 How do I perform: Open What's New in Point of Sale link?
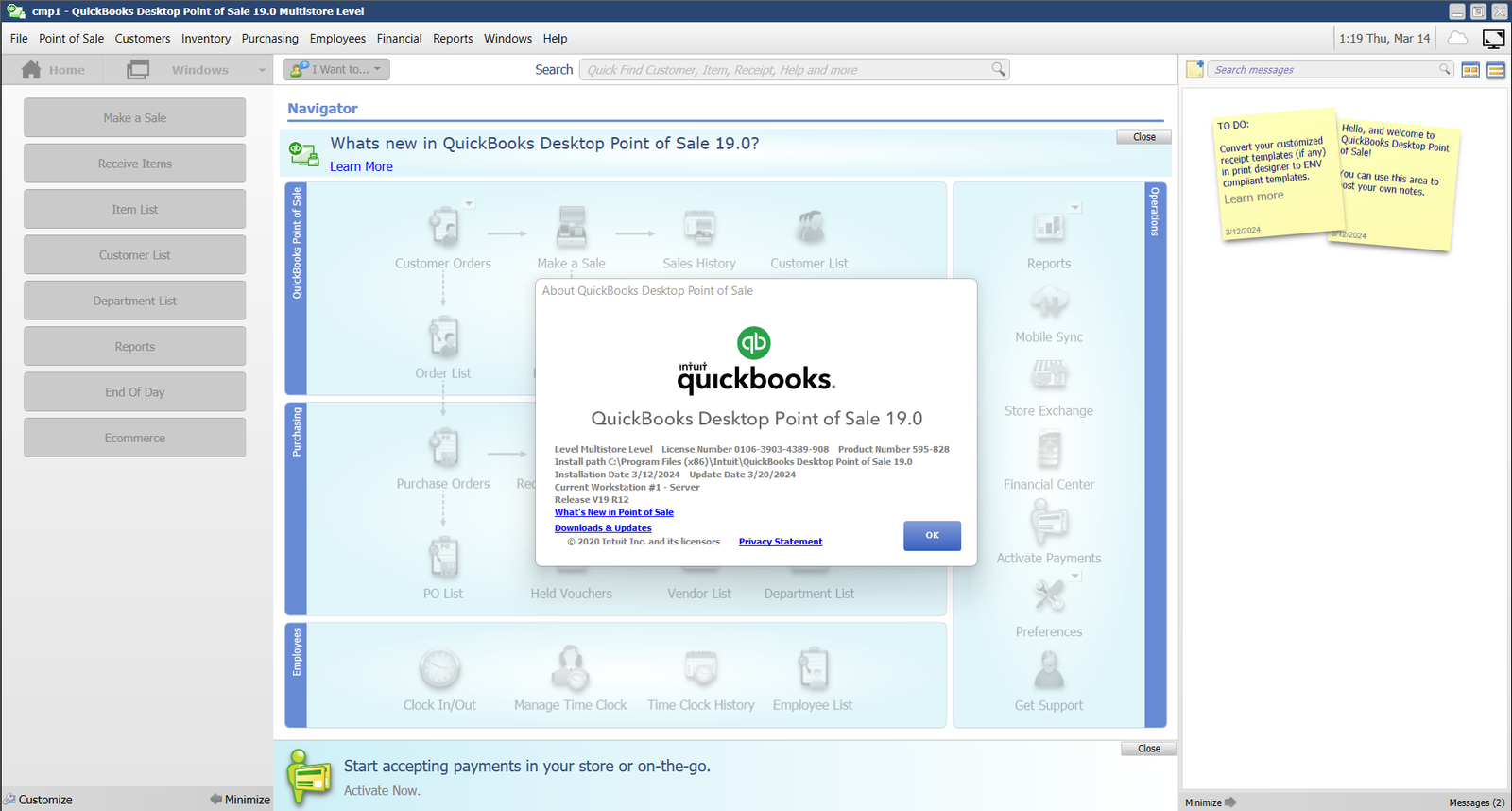point(614,512)
